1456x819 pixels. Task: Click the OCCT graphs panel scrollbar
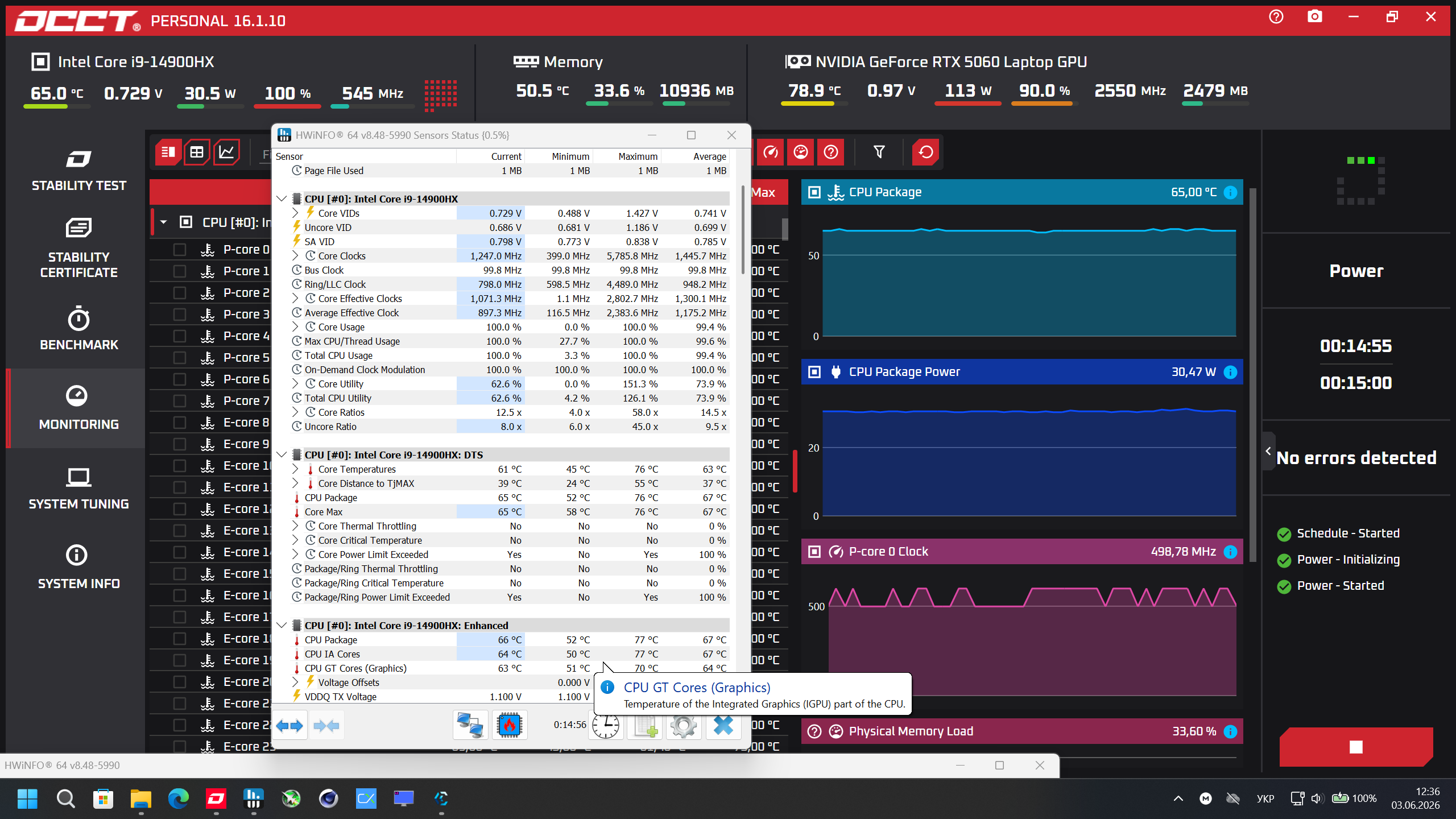pyautogui.click(x=1252, y=375)
